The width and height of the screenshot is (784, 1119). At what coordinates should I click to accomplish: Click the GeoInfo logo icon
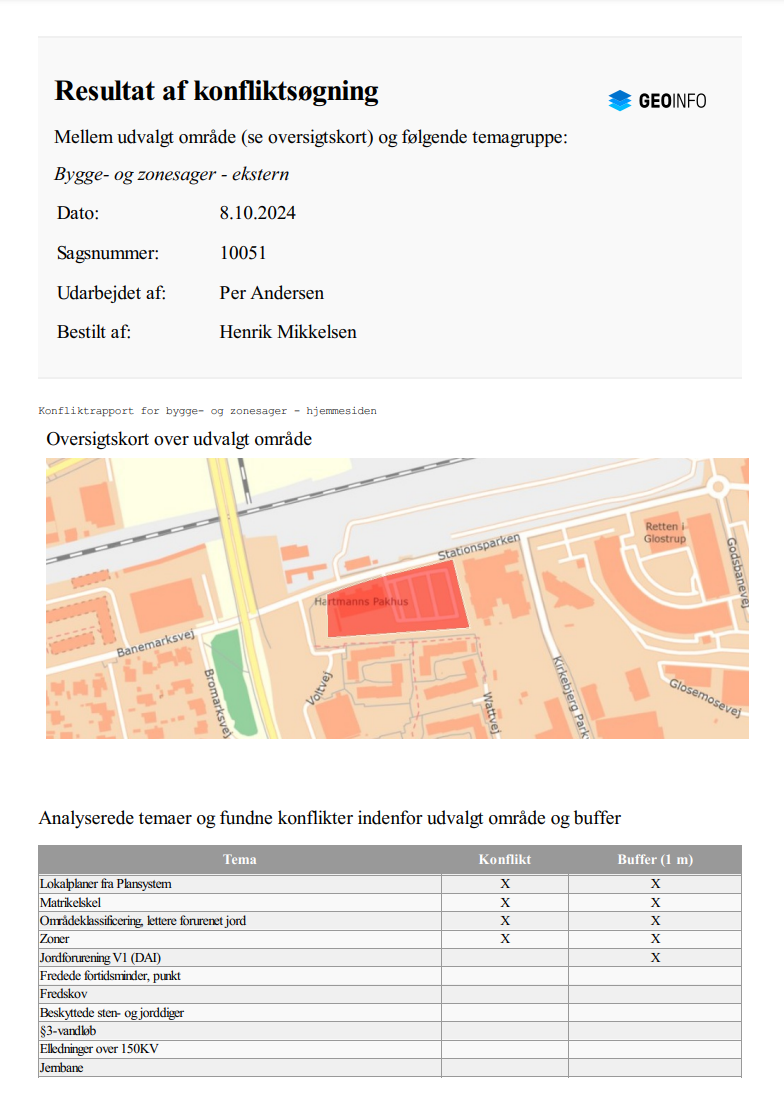pyautogui.click(x=620, y=101)
